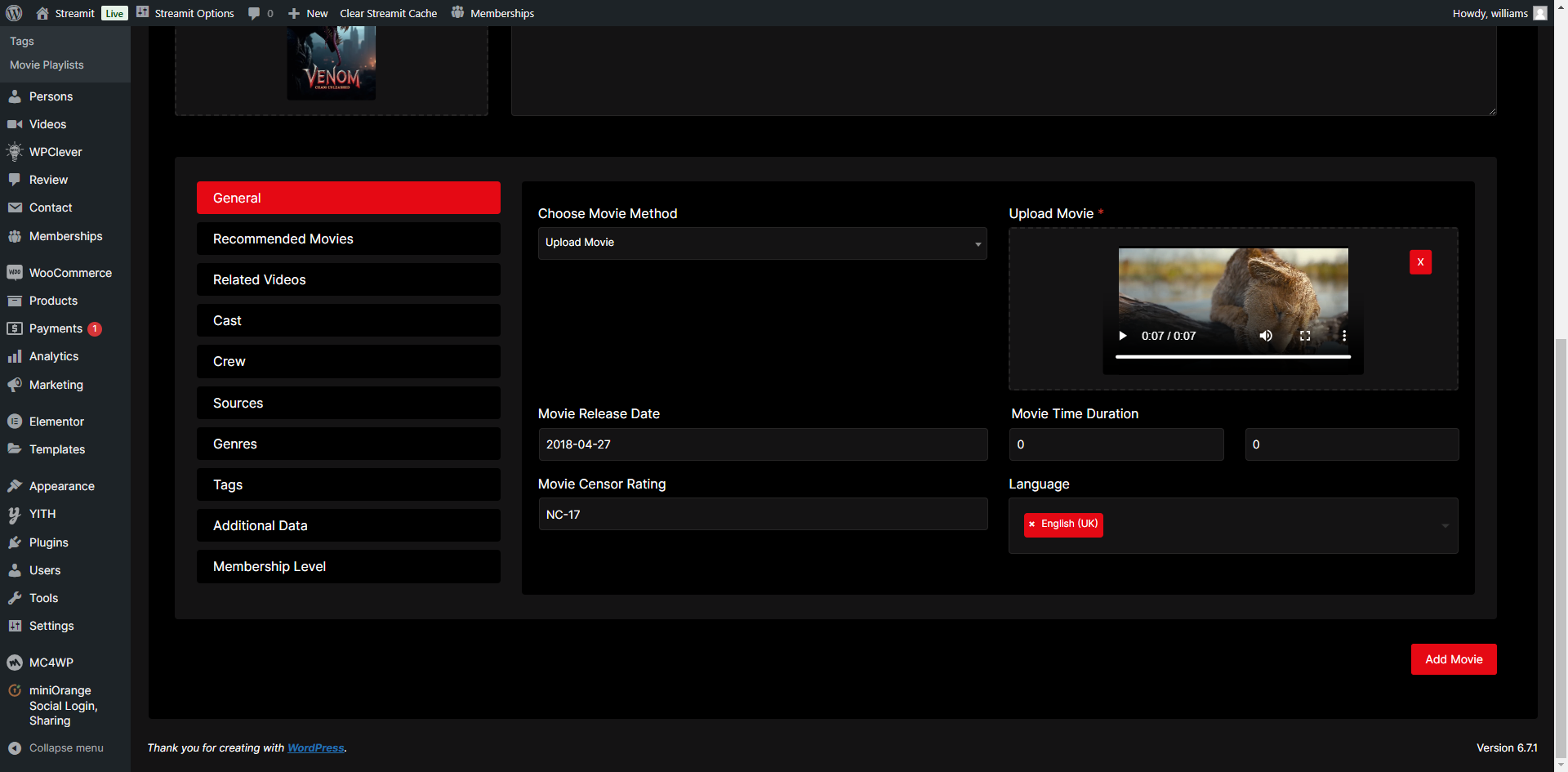Click the WordPress logo icon
The width and height of the screenshot is (1568, 772).
click(14, 13)
